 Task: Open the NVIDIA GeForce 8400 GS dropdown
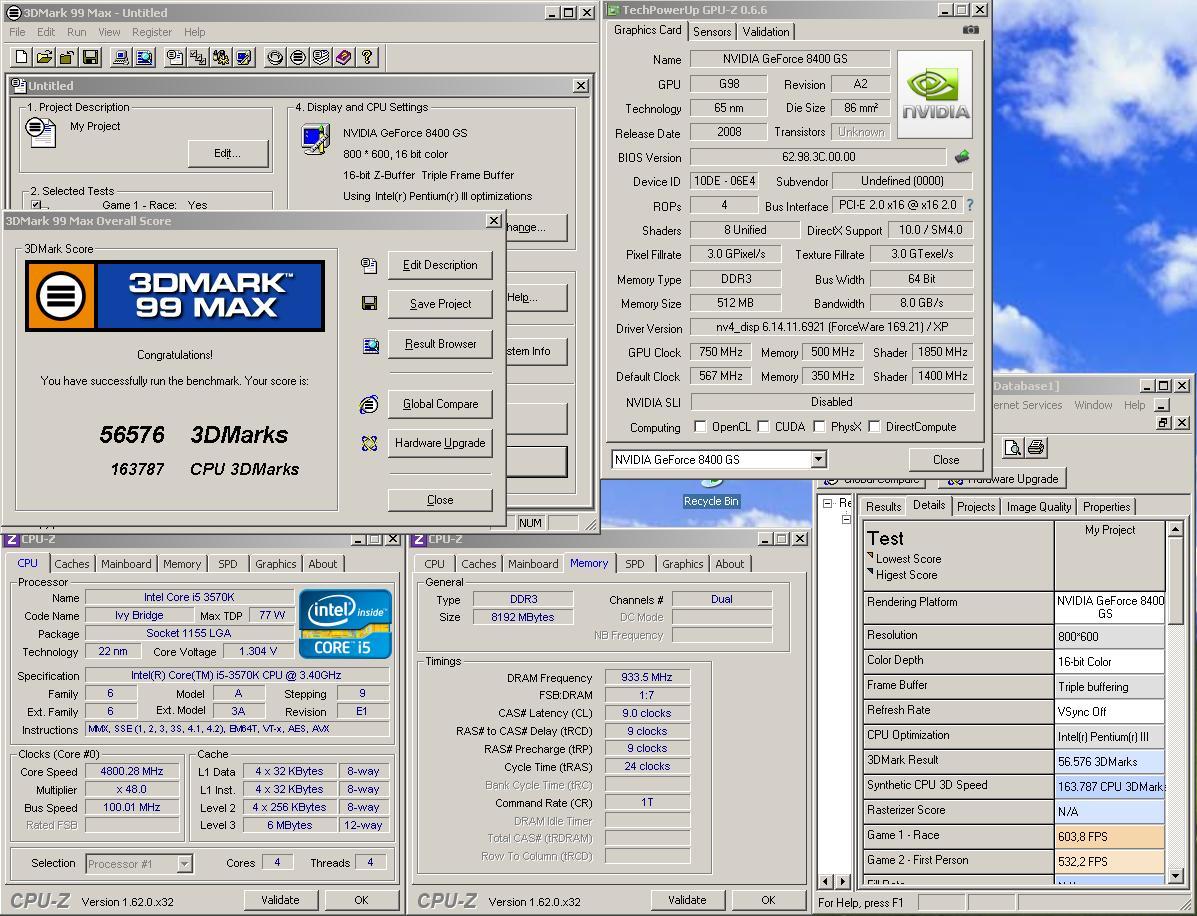pos(818,460)
